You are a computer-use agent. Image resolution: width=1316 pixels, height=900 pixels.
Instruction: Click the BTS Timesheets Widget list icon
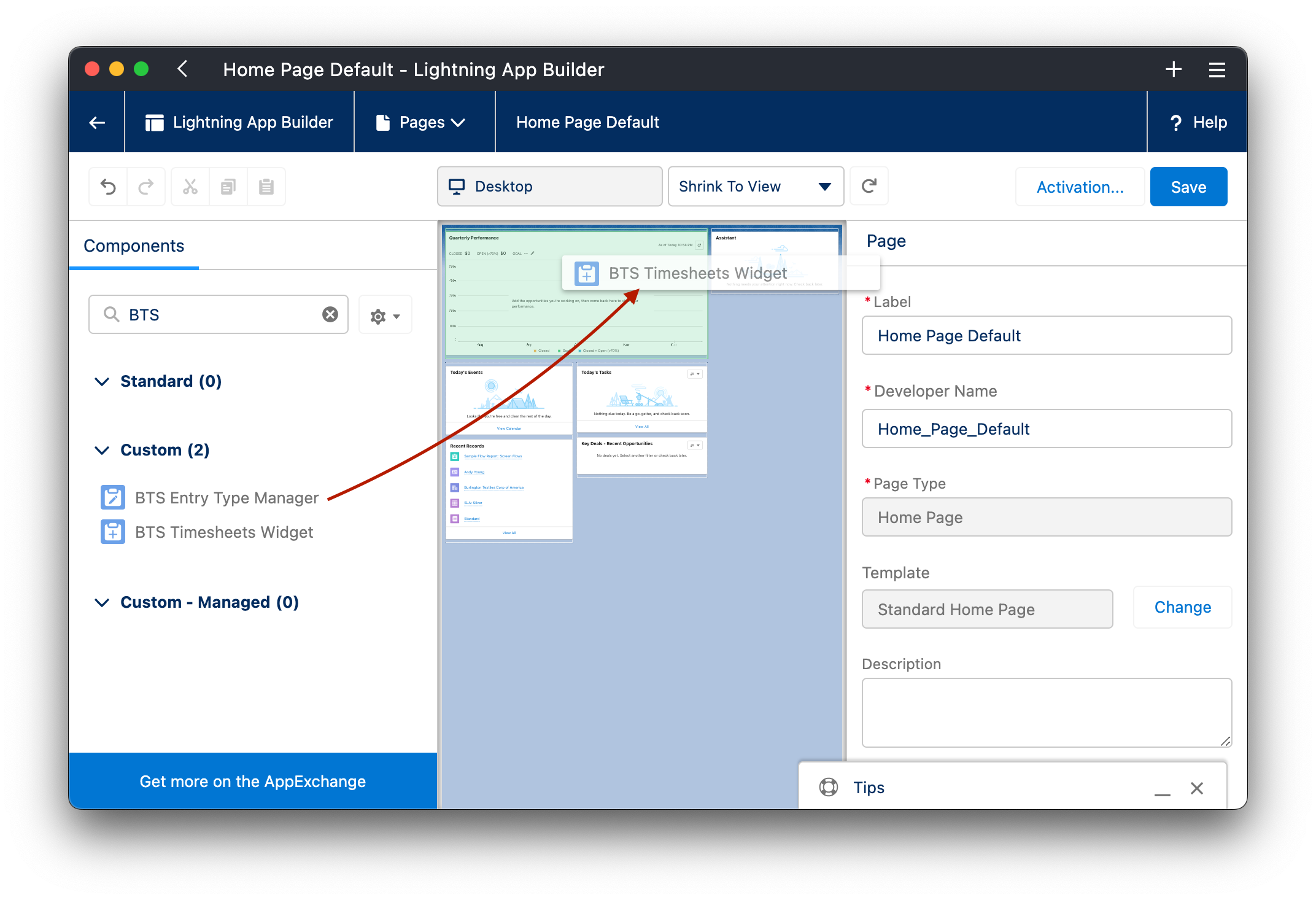(113, 532)
